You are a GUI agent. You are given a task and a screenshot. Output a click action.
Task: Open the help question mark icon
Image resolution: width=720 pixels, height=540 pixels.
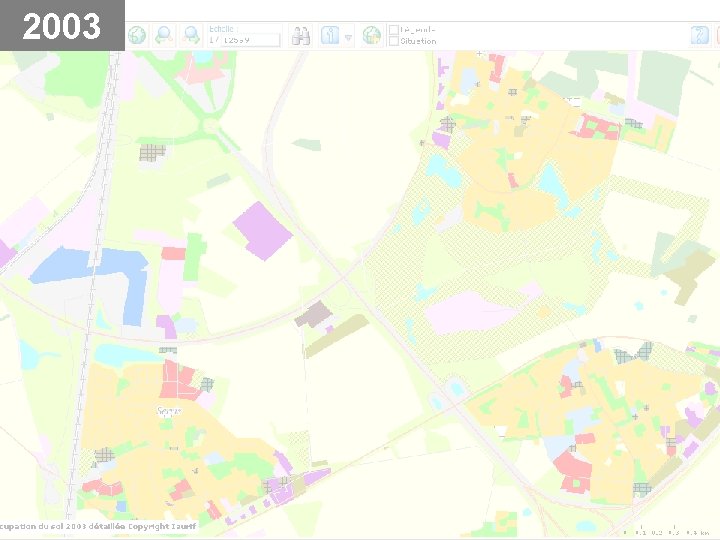point(699,35)
